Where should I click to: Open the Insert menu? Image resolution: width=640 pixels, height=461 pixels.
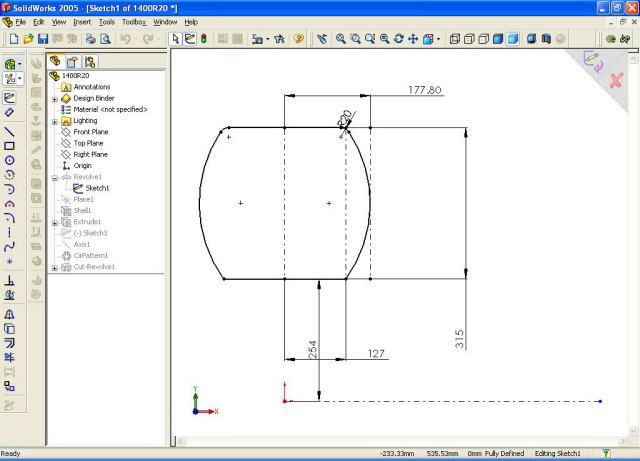click(x=80, y=21)
